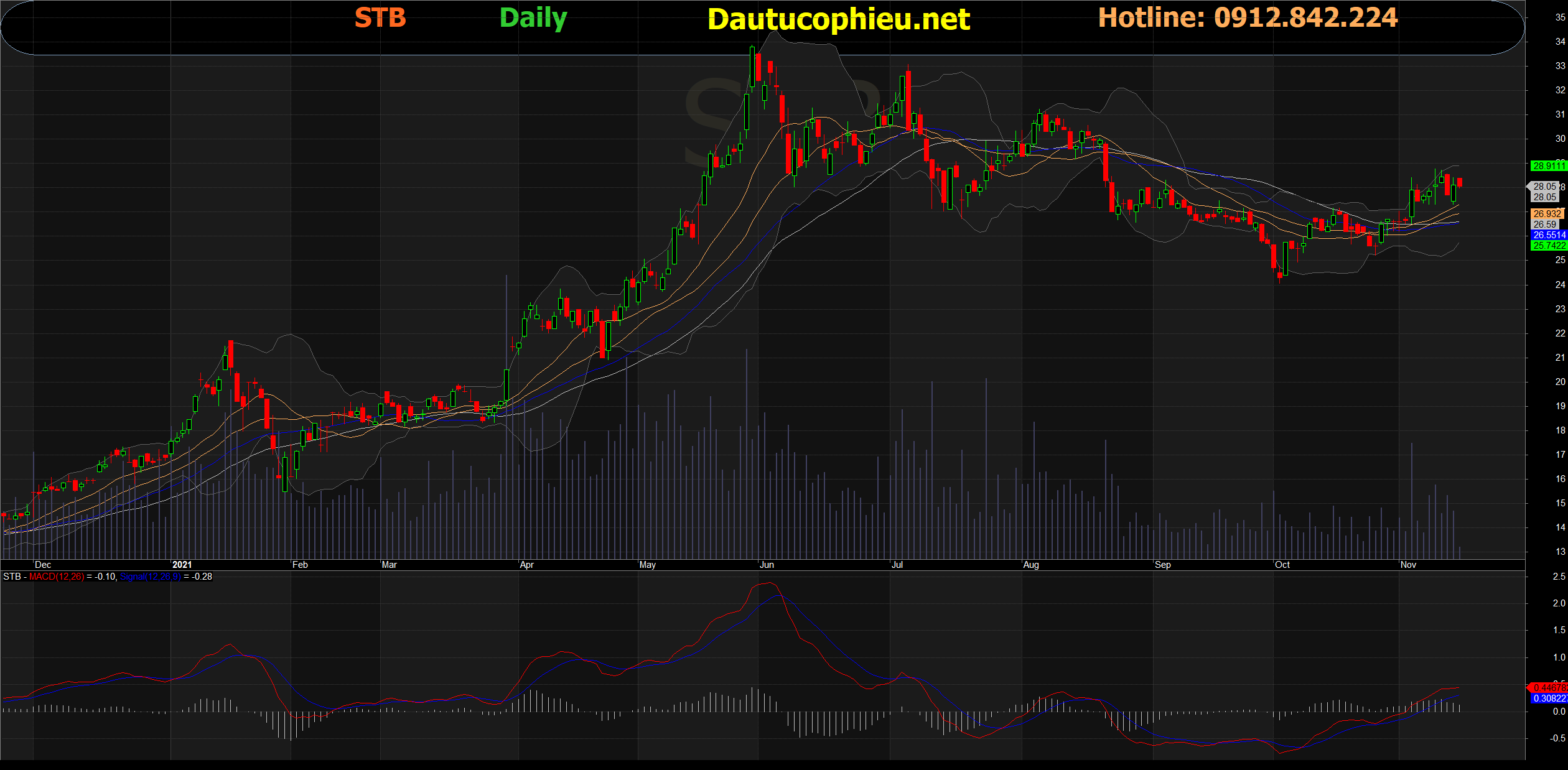This screenshot has width=1568, height=770.
Task: Click the Apr month marker on time axis
Action: click(526, 565)
